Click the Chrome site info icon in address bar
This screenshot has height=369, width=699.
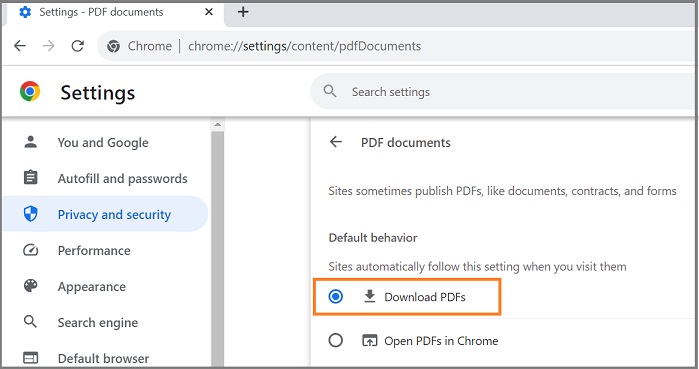pyautogui.click(x=113, y=46)
